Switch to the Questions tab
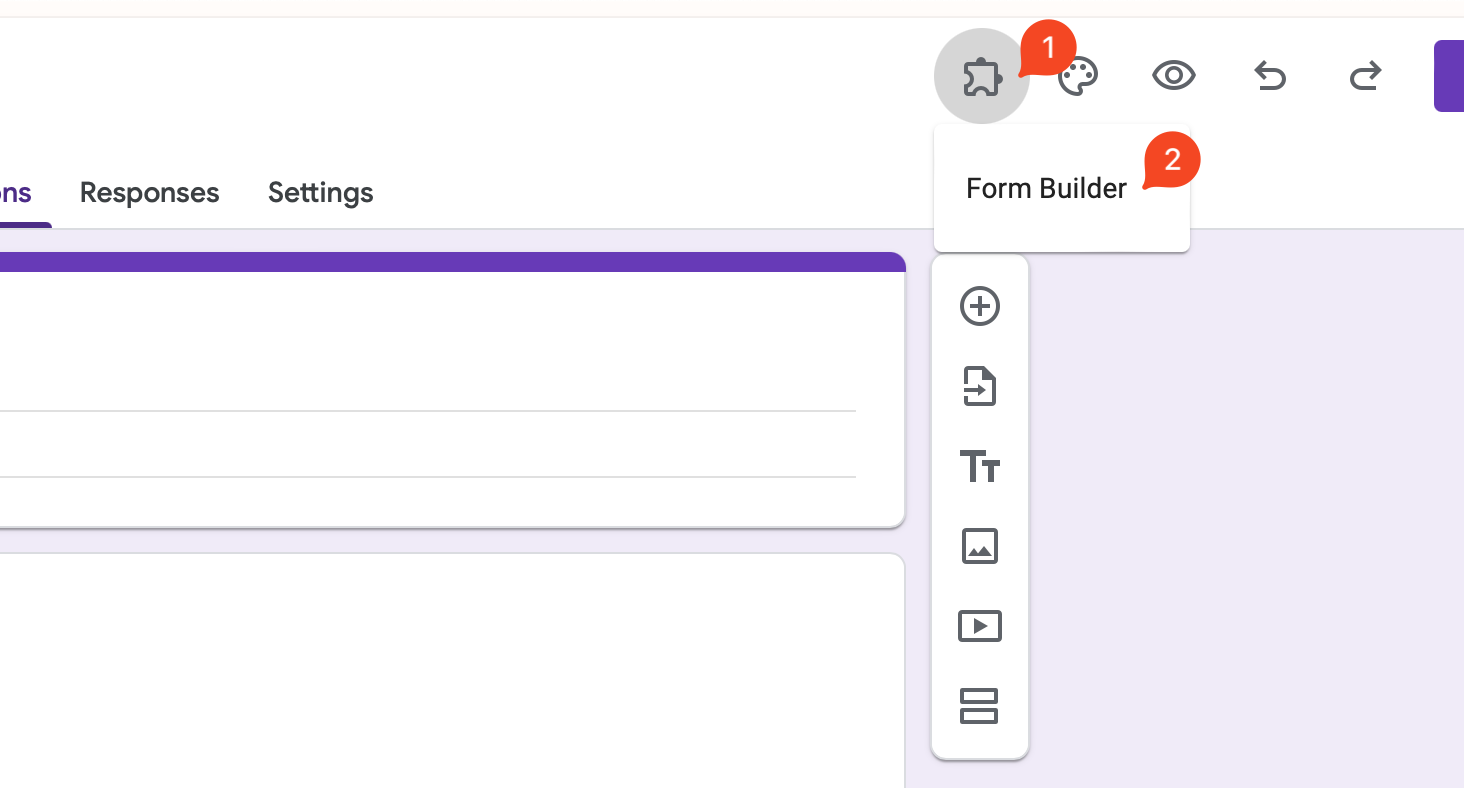Image resolution: width=1464 pixels, height=788 pixels. 16,193
